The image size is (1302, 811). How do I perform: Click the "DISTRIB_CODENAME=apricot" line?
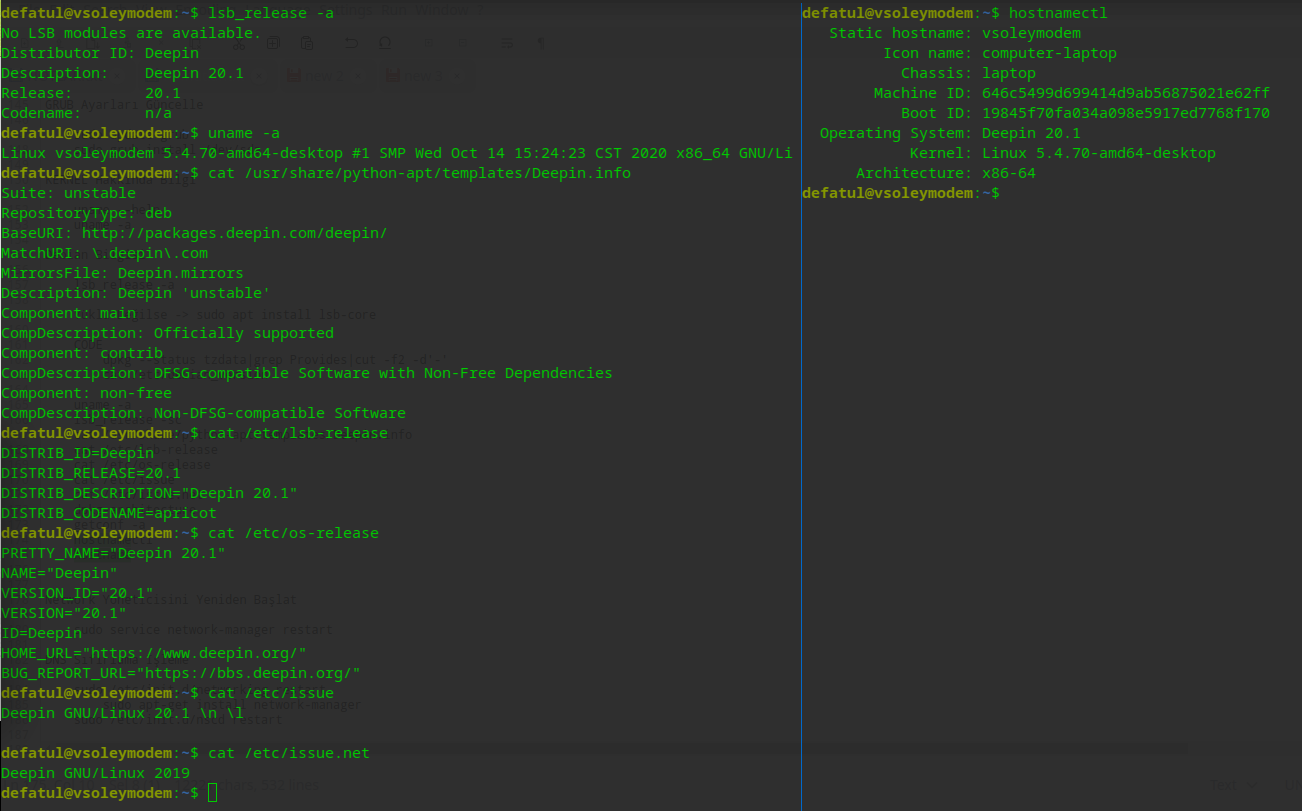[109, 513]
